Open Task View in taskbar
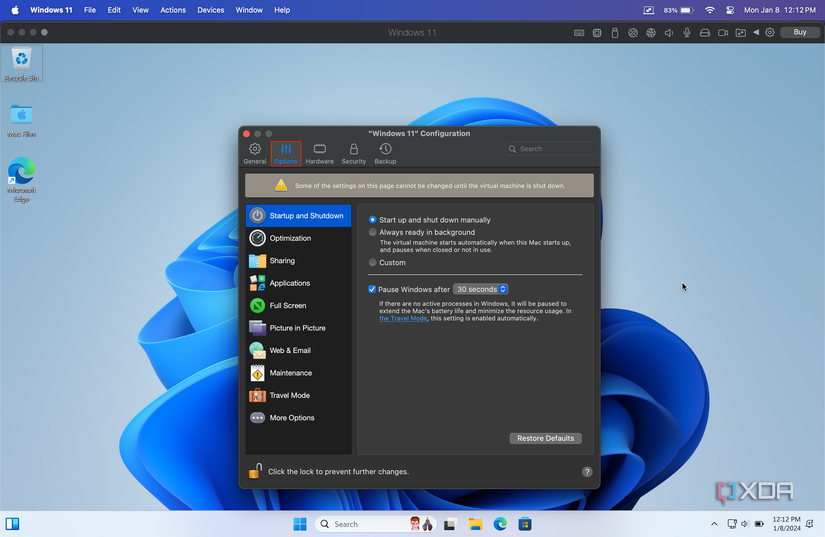The image size is (825, 537). click(450, 524)
